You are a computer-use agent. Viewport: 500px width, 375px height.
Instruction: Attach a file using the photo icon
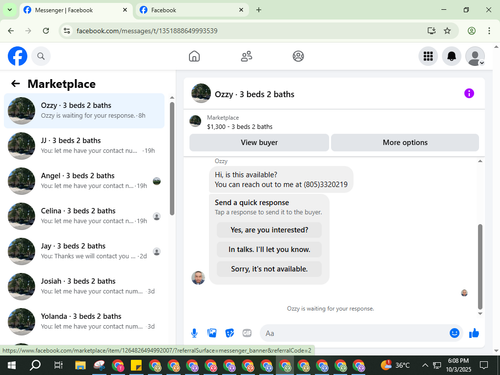click(x=212, y=333)
